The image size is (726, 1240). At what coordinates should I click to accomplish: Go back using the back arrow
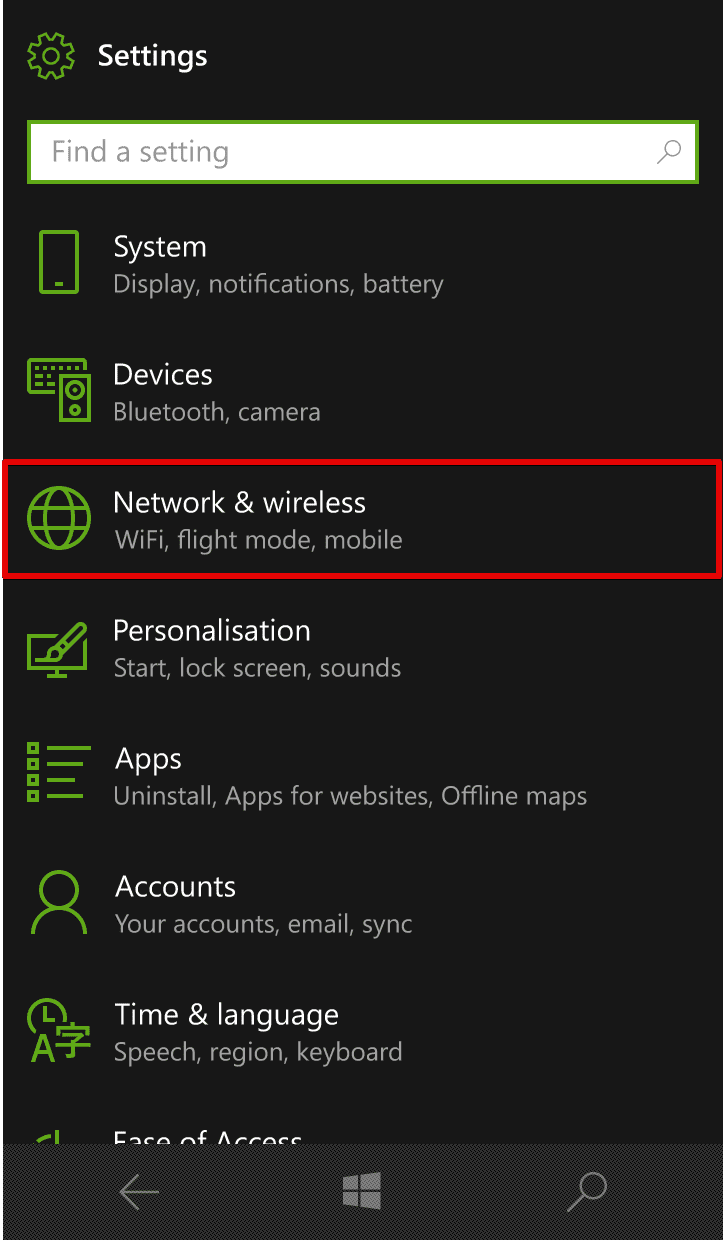(x=139, y=1191)
